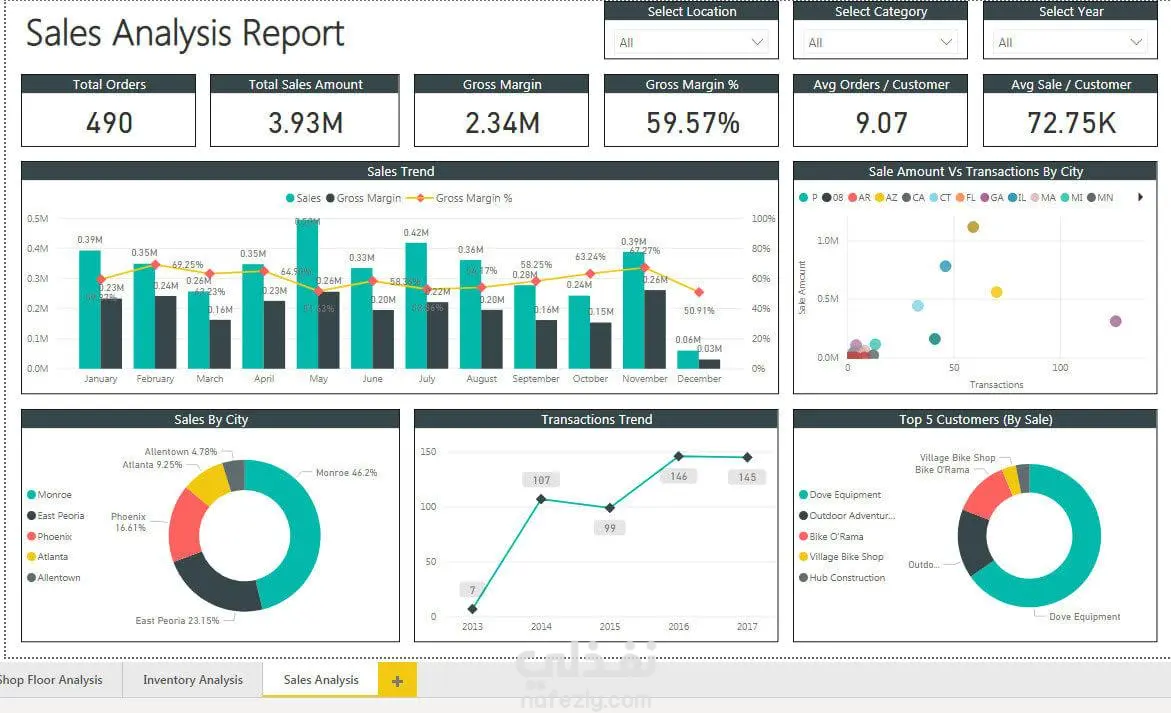The image size is (1171, 713).
Task: Toggle the Hub Construction legend item
Action: pyautogui.click(x=842, y=578)
